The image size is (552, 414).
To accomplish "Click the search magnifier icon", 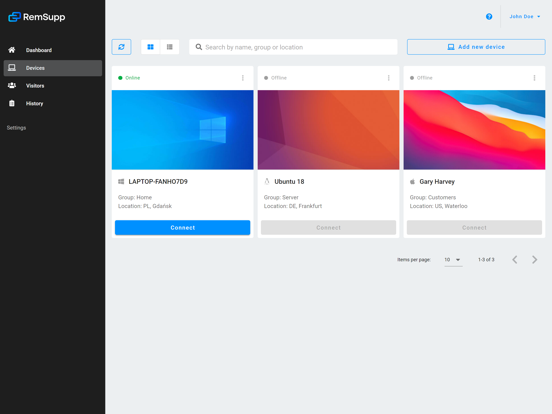I will pyautogui.click(x=199, y=47).
